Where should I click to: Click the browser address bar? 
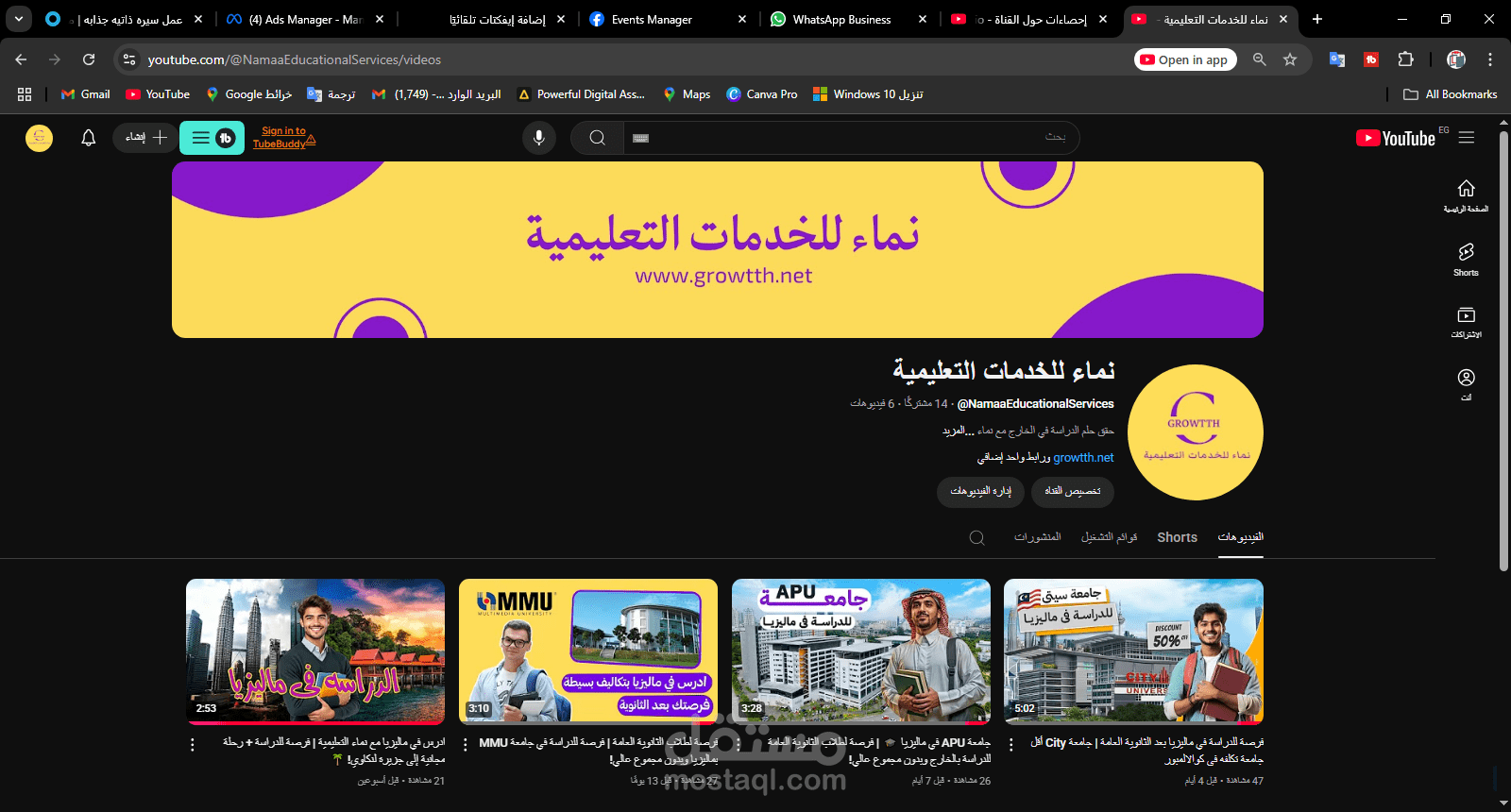click(x=623, y=59)
